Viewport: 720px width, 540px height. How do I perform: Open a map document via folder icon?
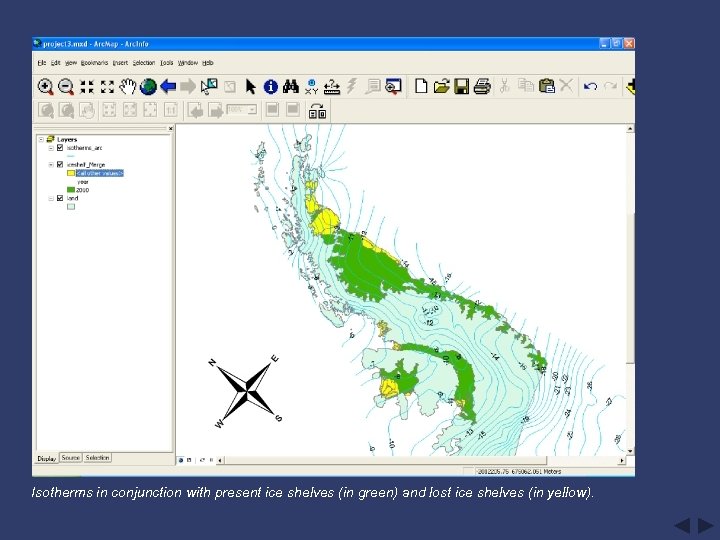coord(441,86)
